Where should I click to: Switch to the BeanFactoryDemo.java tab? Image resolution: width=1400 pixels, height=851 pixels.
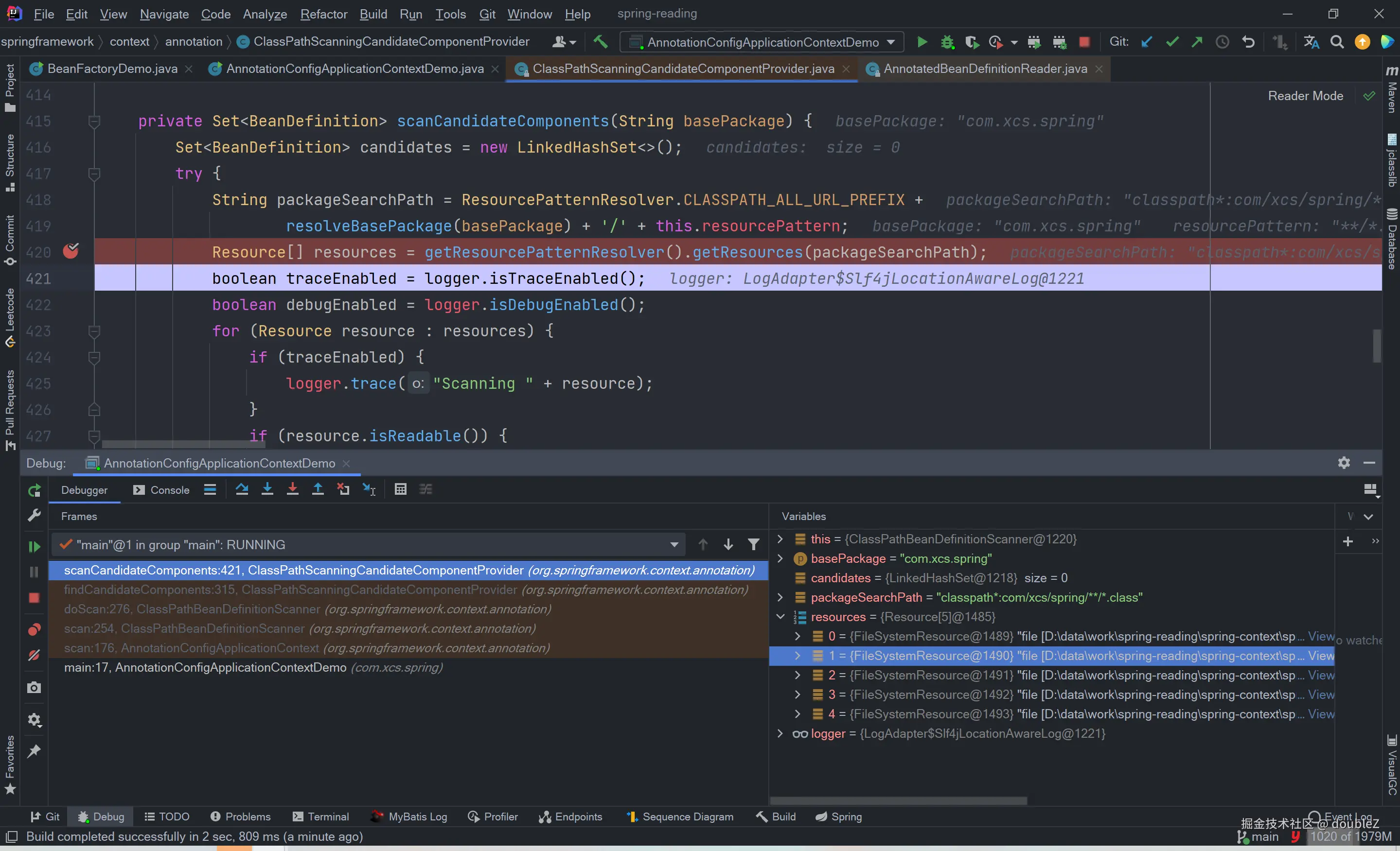pos(112,69)
